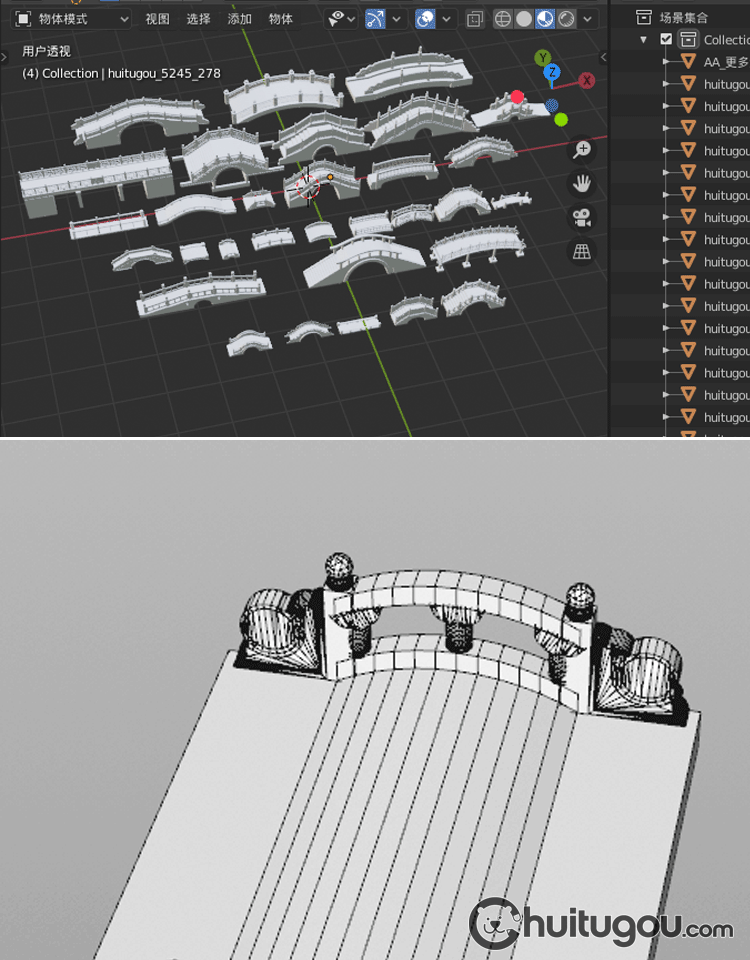750x960 pixels.
Task: Click the blue Z axis gizmo ball
Action: click(552, 72)
